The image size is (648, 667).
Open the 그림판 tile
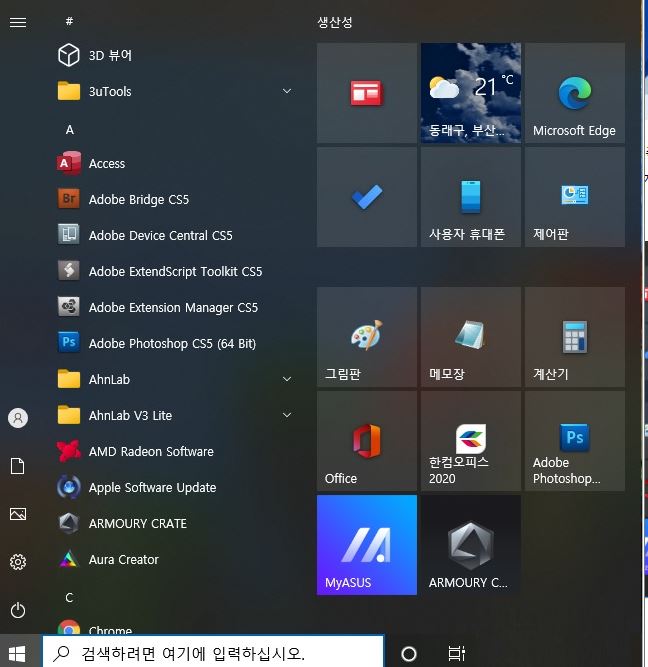367,337
